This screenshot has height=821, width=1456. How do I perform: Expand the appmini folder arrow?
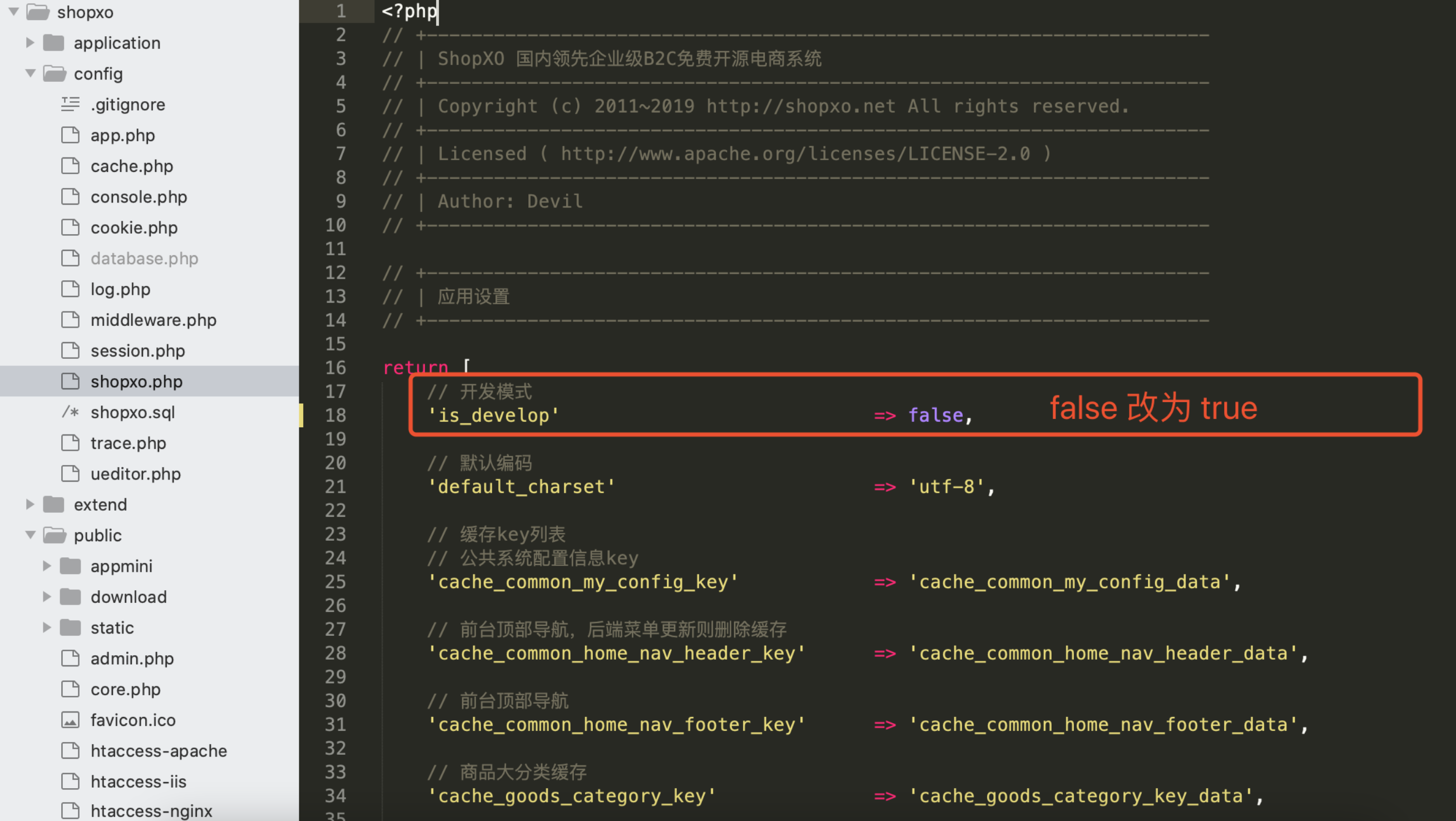point(47,566)
